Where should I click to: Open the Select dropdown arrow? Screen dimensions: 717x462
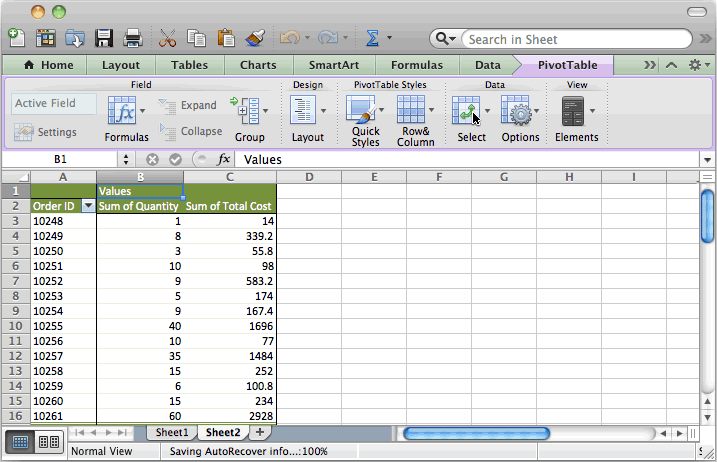click(487, 111)
